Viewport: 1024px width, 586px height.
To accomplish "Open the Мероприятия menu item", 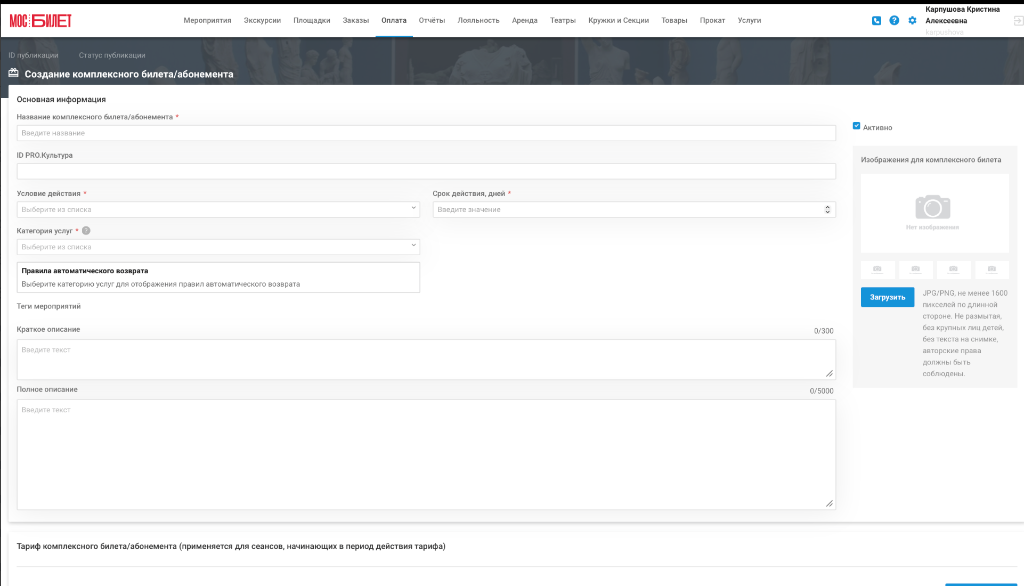I will coord(207,20).
